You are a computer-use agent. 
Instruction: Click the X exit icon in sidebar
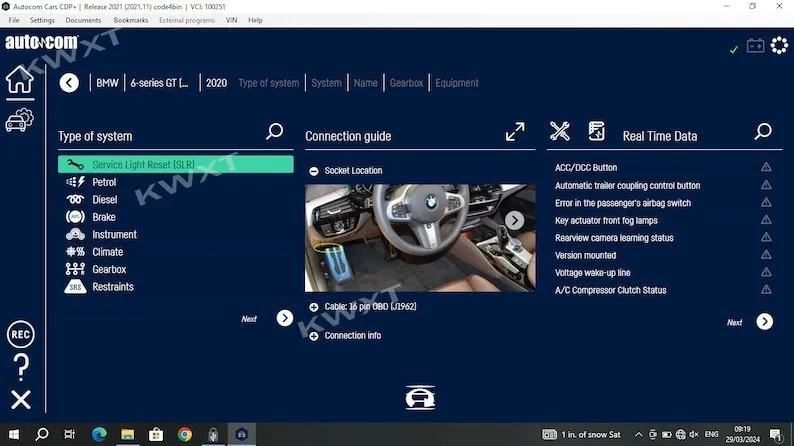21,400
